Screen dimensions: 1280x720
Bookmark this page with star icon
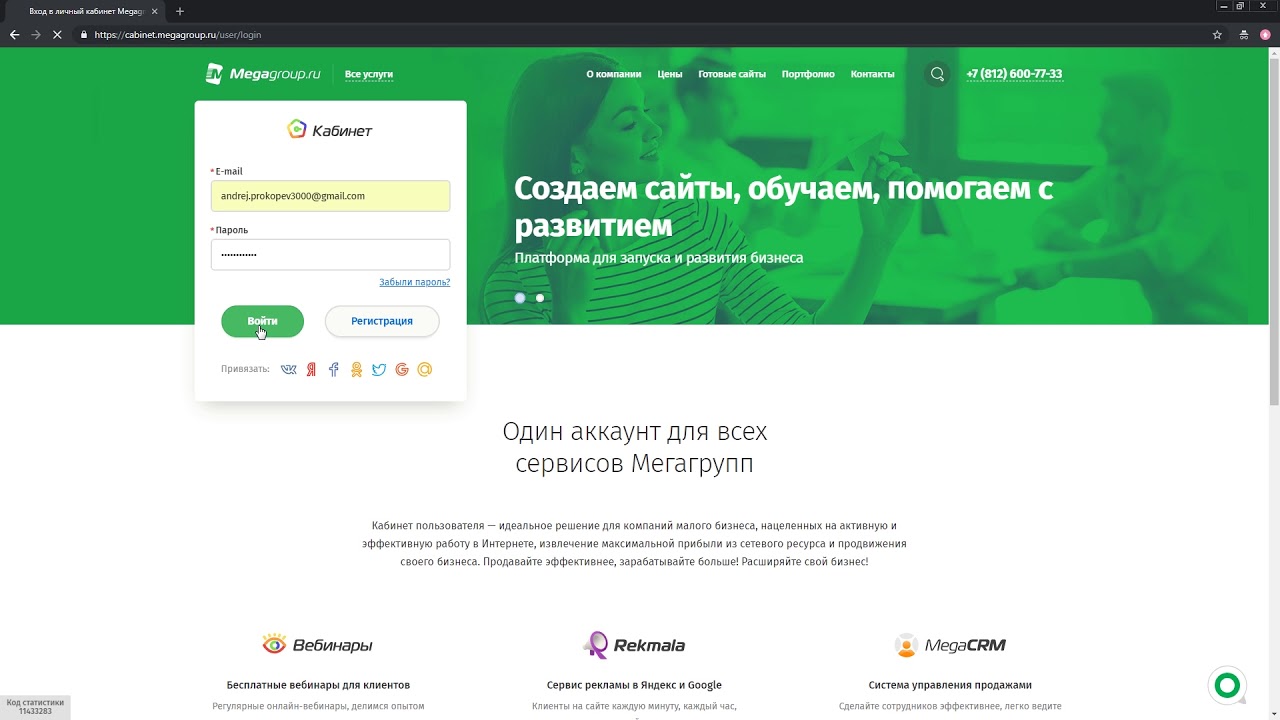pos(1217,34)
